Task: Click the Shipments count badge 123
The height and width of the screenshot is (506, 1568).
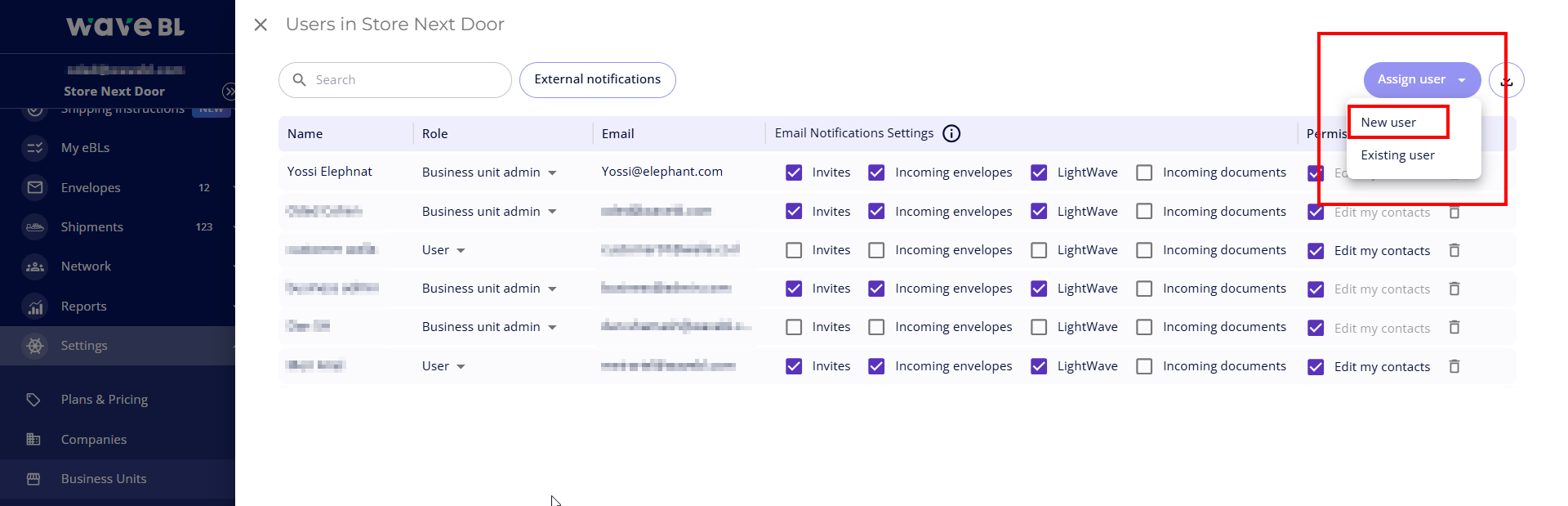Action: [204, 227]
